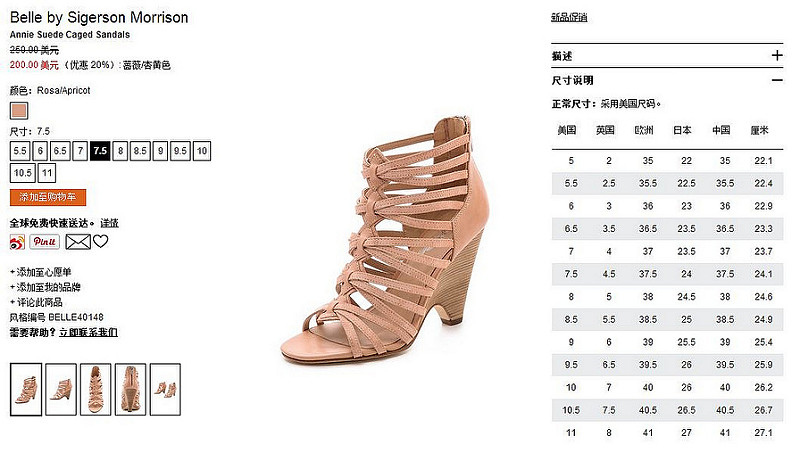Select size 8

120,151
